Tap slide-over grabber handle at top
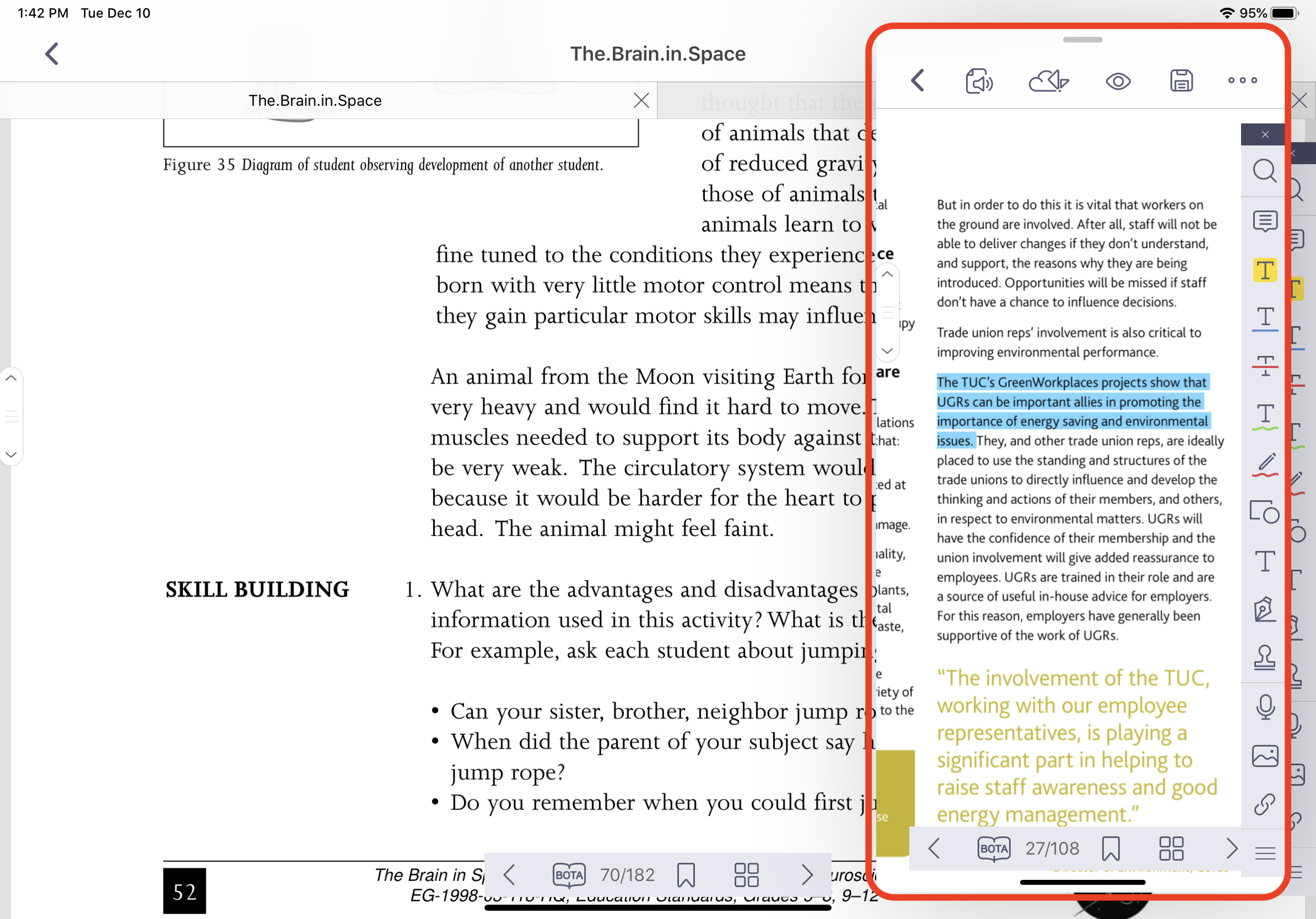The height and width of the screenshot is (919, 1316). pos(1082,40)
